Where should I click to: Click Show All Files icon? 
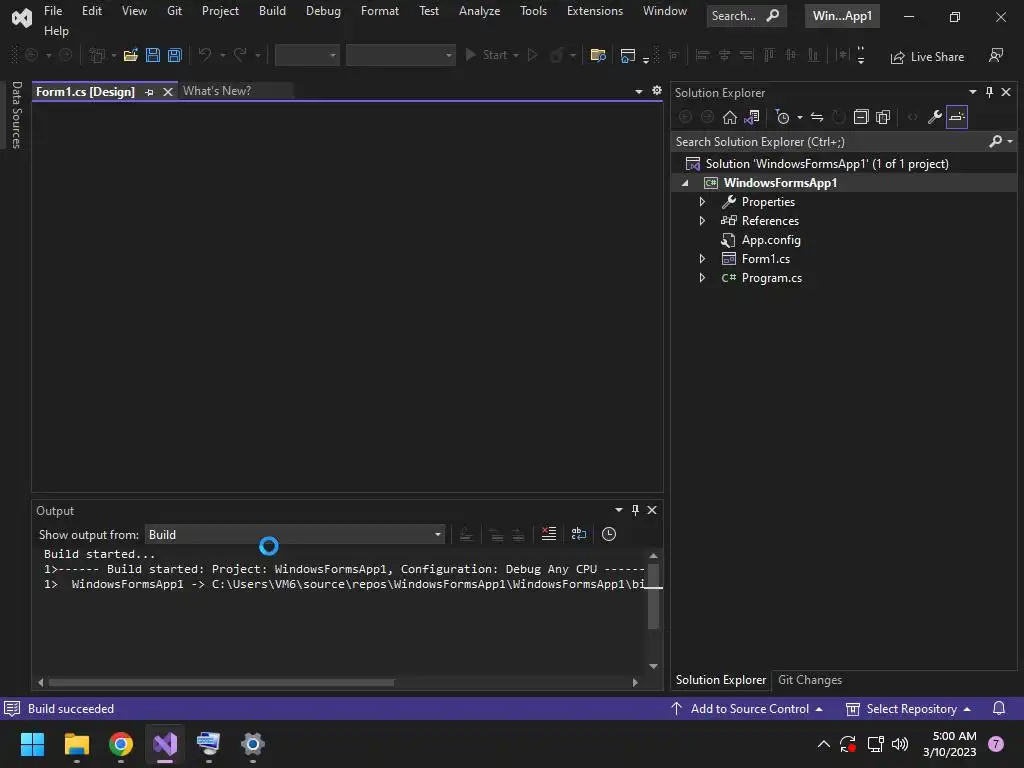click(883, 117)
